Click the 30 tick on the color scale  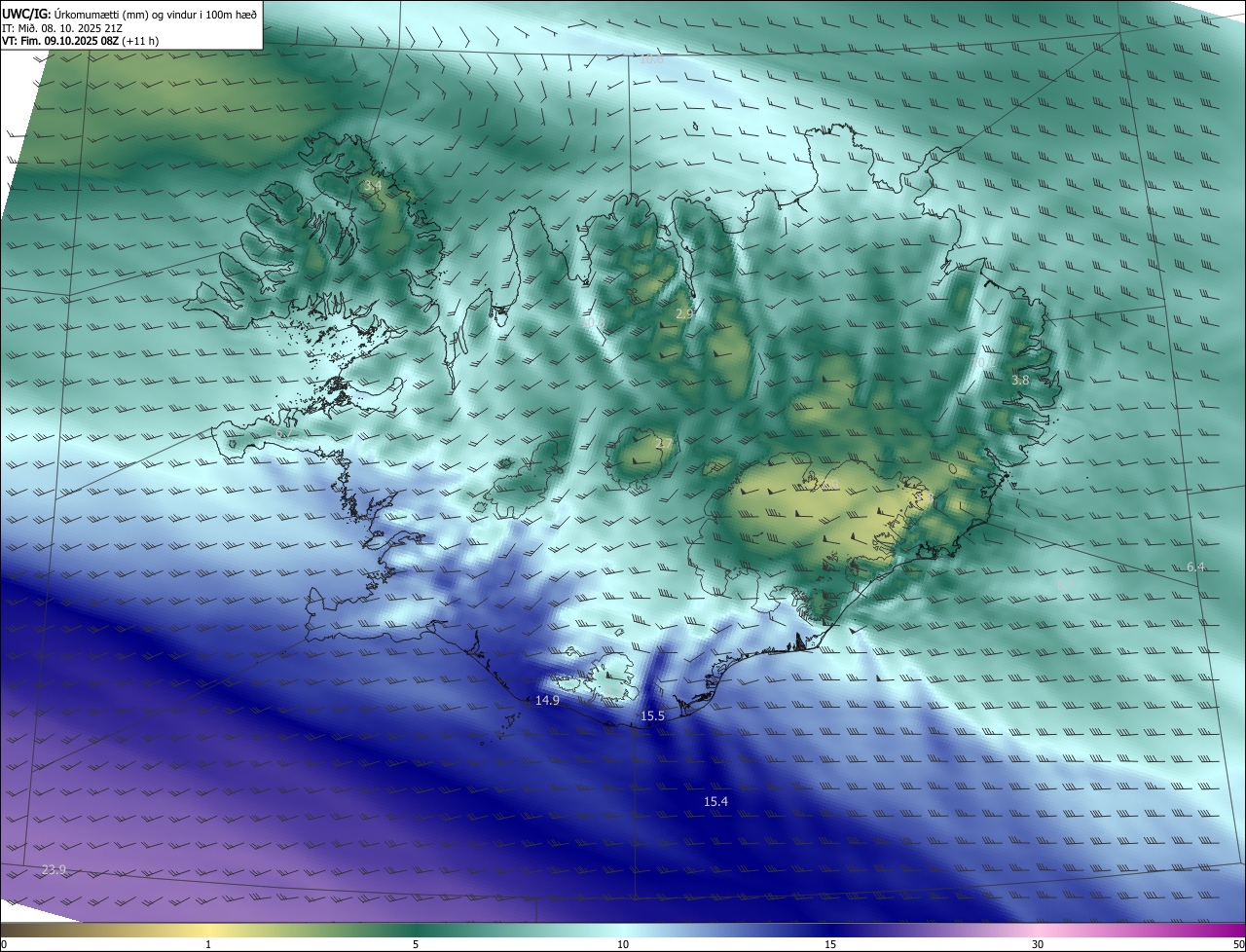click(x=1038, y=944)
